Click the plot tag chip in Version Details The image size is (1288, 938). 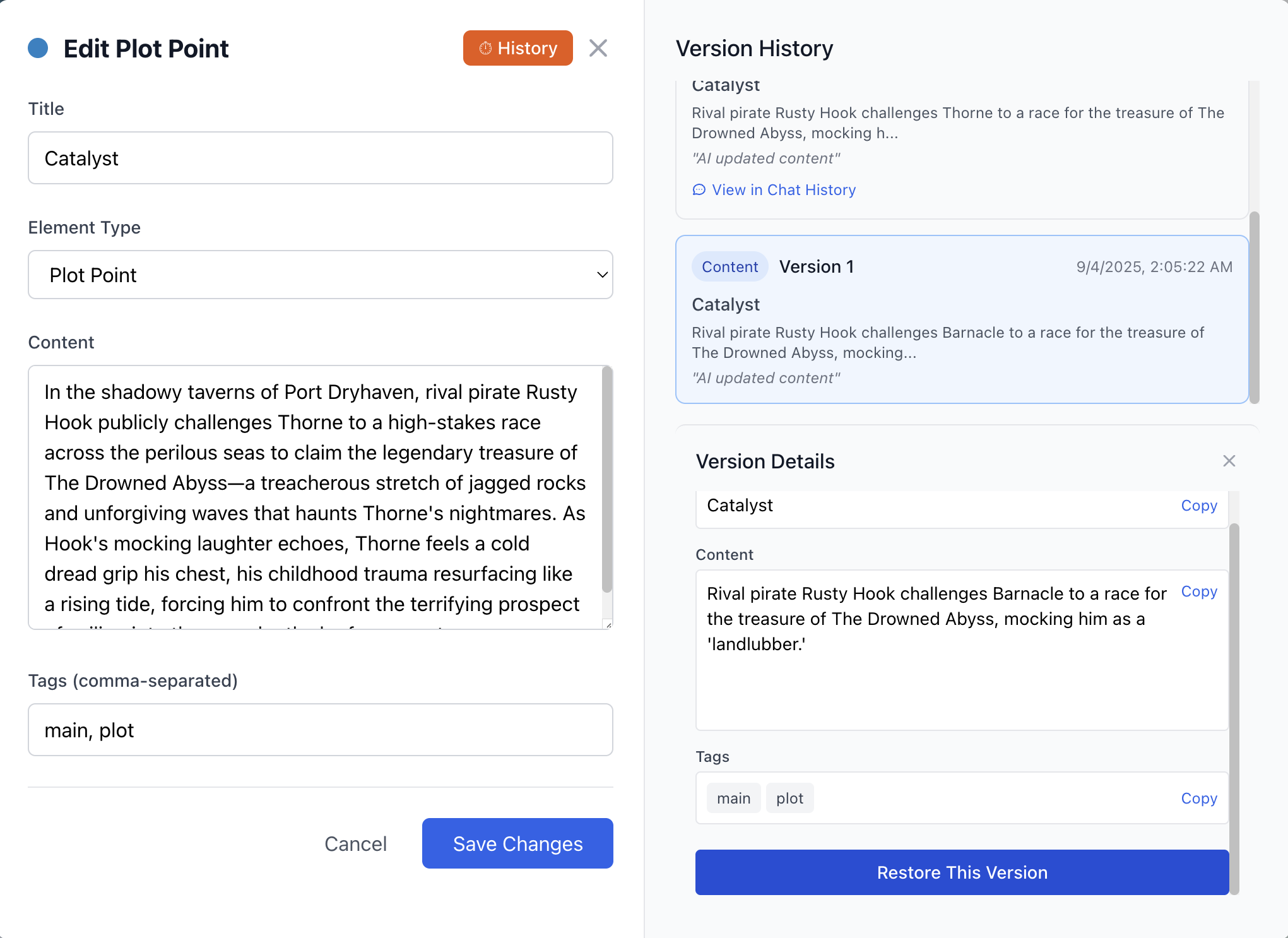[x=789, y=798]
